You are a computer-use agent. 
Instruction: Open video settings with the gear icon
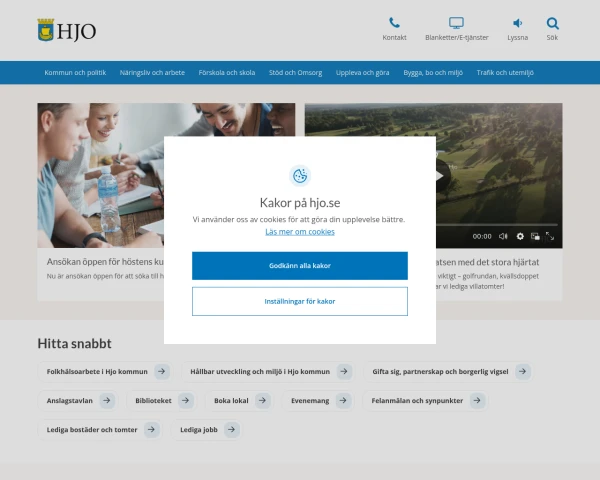click(520, 236)
